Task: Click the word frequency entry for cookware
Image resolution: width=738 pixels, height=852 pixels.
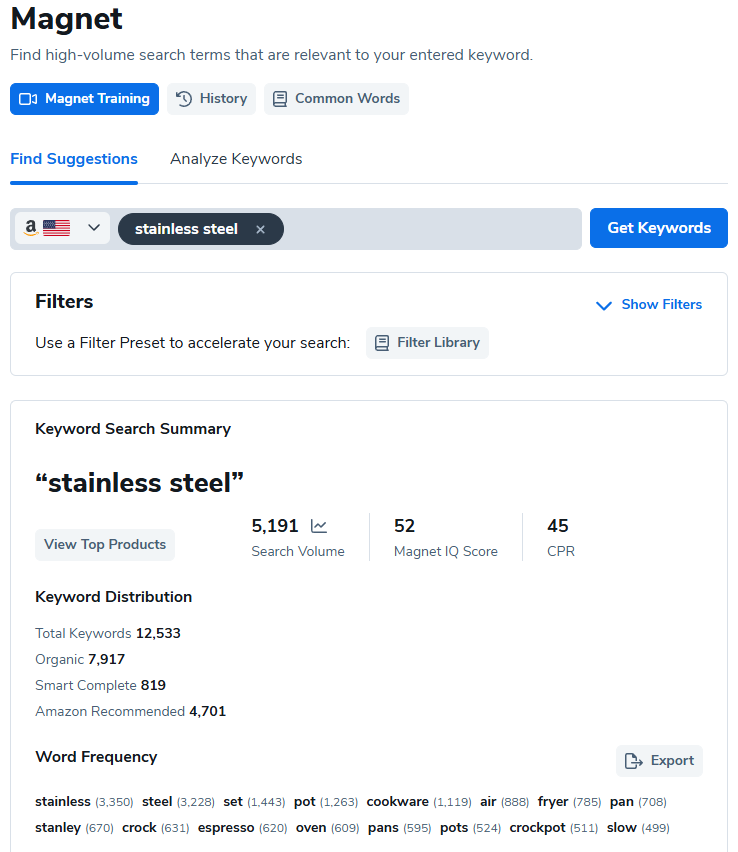Action: tap(397, 801)
